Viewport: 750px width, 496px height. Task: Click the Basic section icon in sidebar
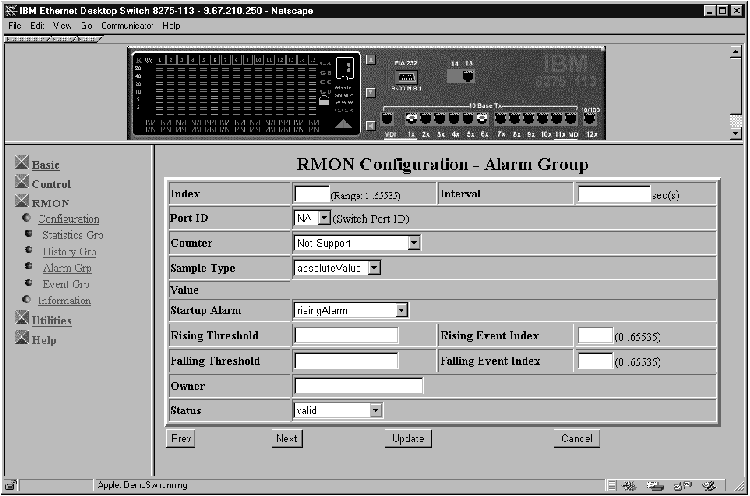click(23, 164)
